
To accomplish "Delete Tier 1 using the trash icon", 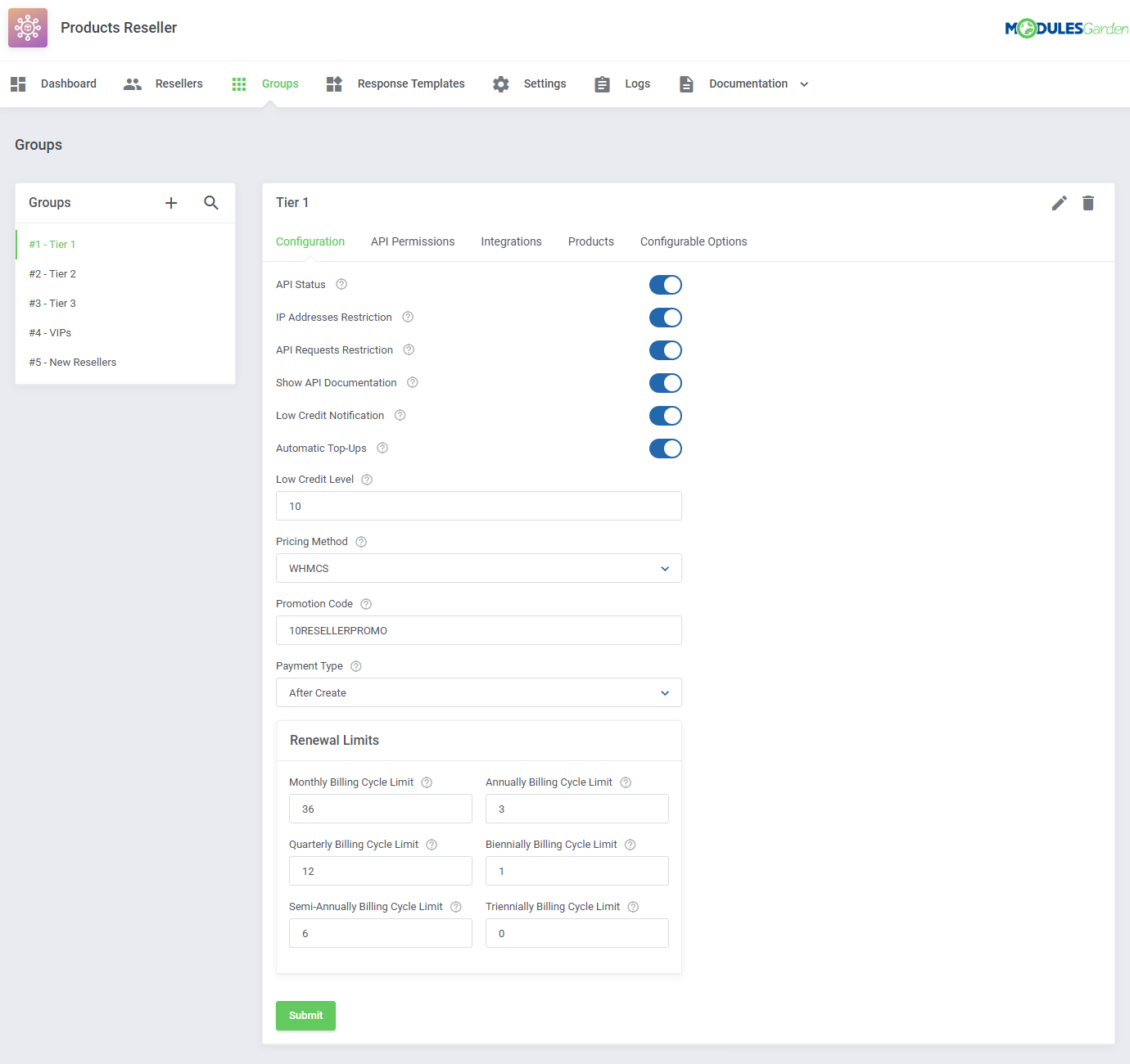I will pos(1088,202).
